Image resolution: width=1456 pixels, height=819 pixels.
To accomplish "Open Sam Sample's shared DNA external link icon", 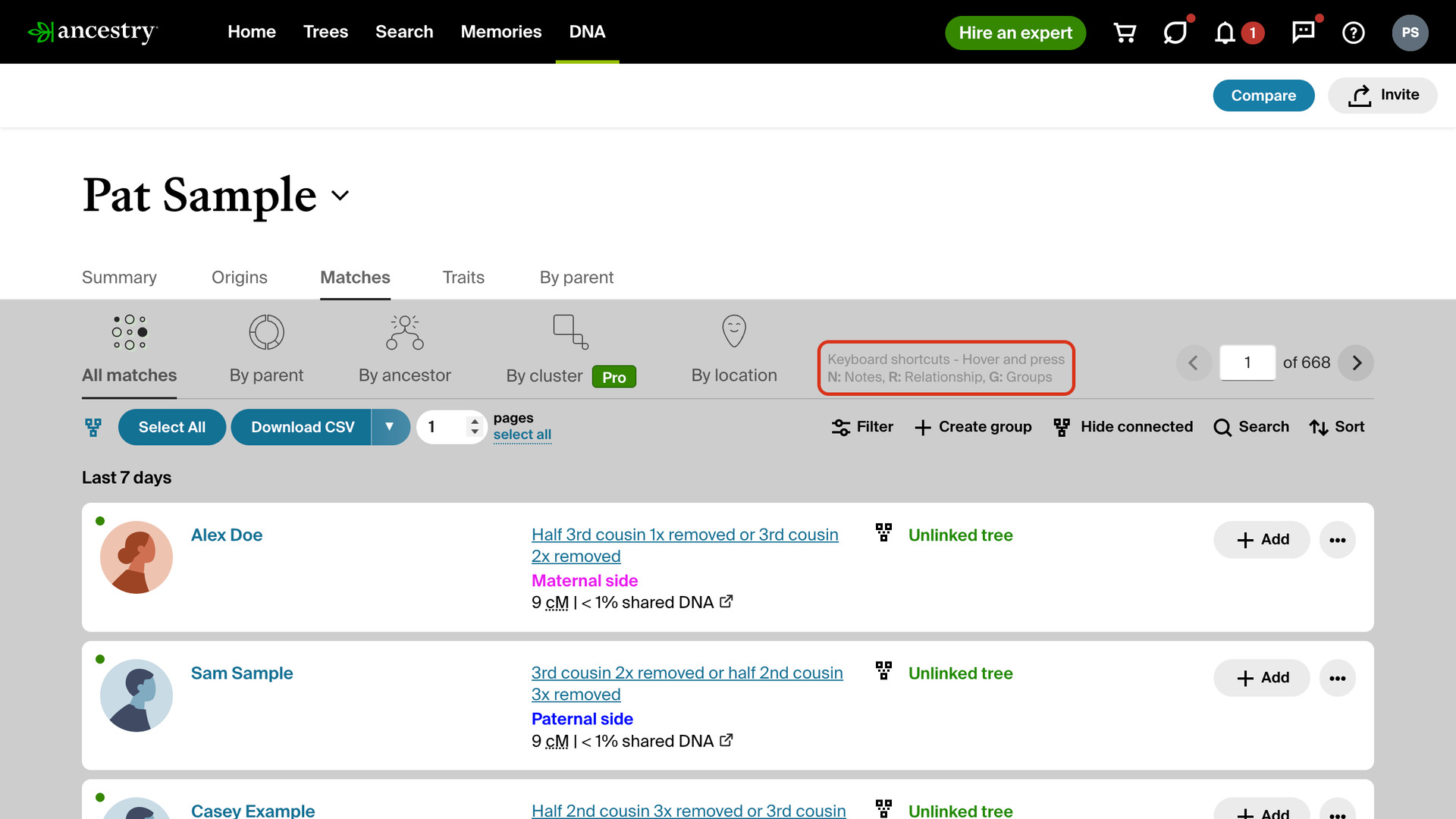I will (x=726, y=739).
